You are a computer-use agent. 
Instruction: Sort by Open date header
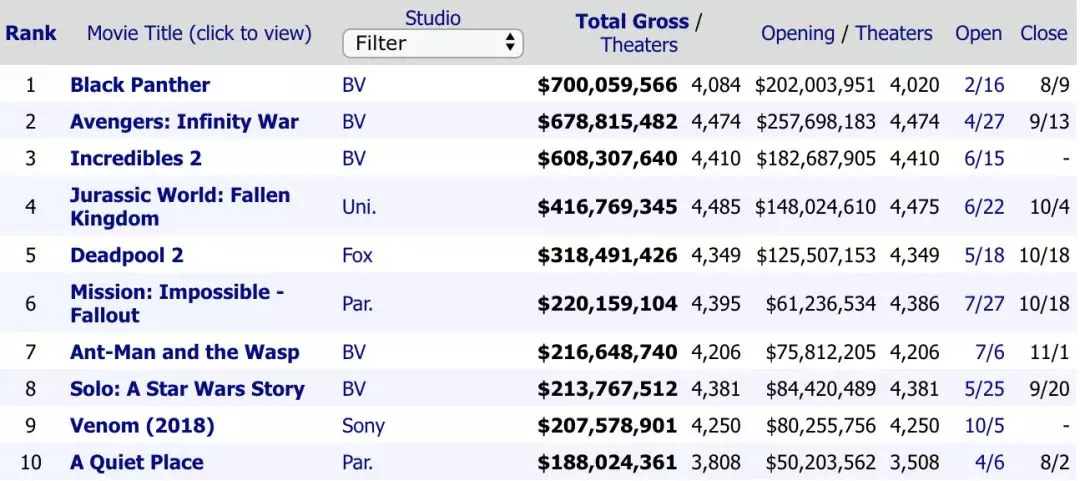978,33
